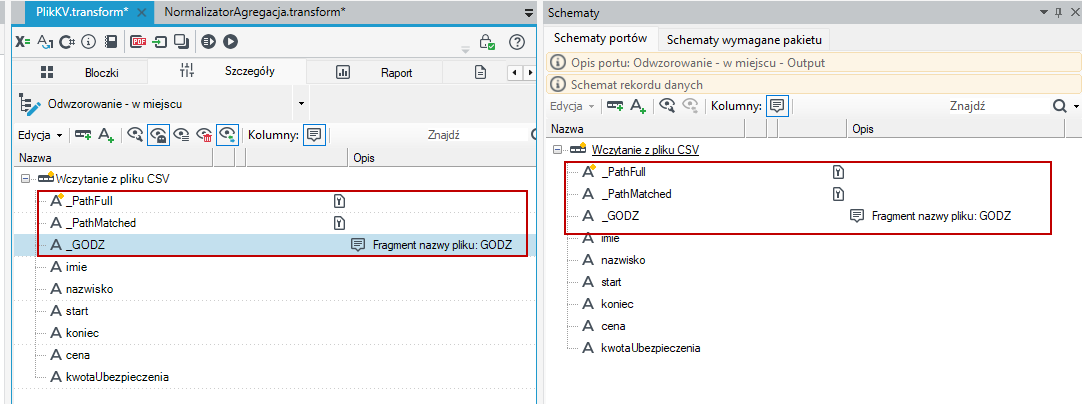Toggle Kolumny comment column in the Schematy panel
This screenshot has width=1082, height=404.
click(x=777, y=106)
